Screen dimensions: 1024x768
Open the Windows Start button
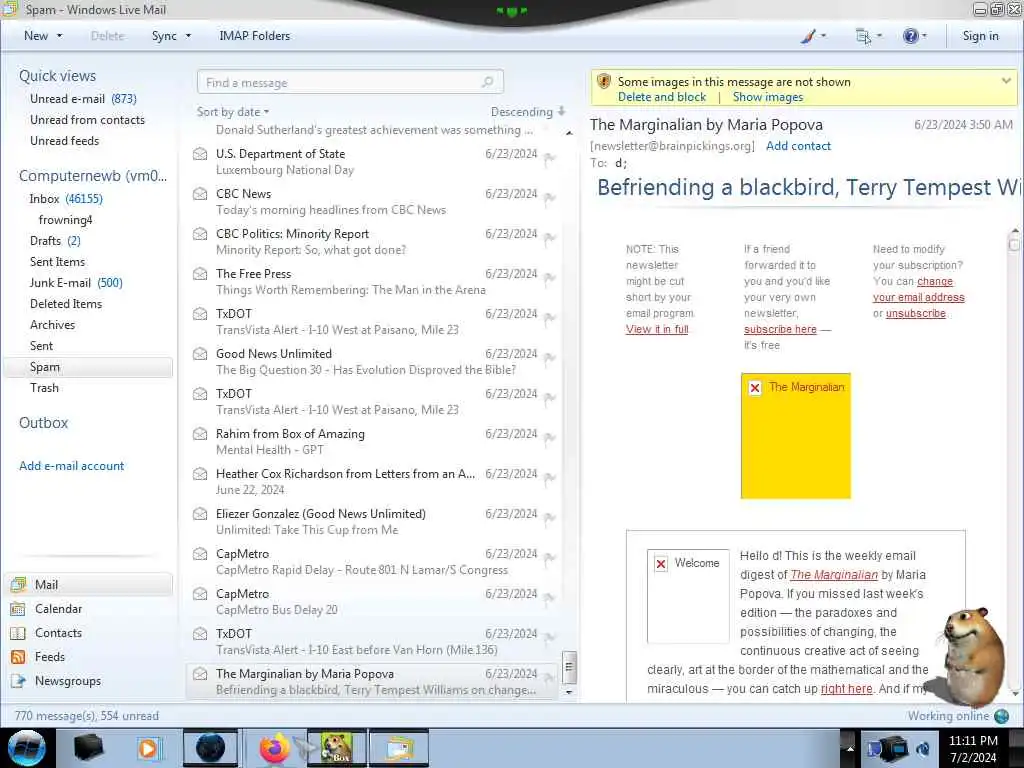pos(26,748)
